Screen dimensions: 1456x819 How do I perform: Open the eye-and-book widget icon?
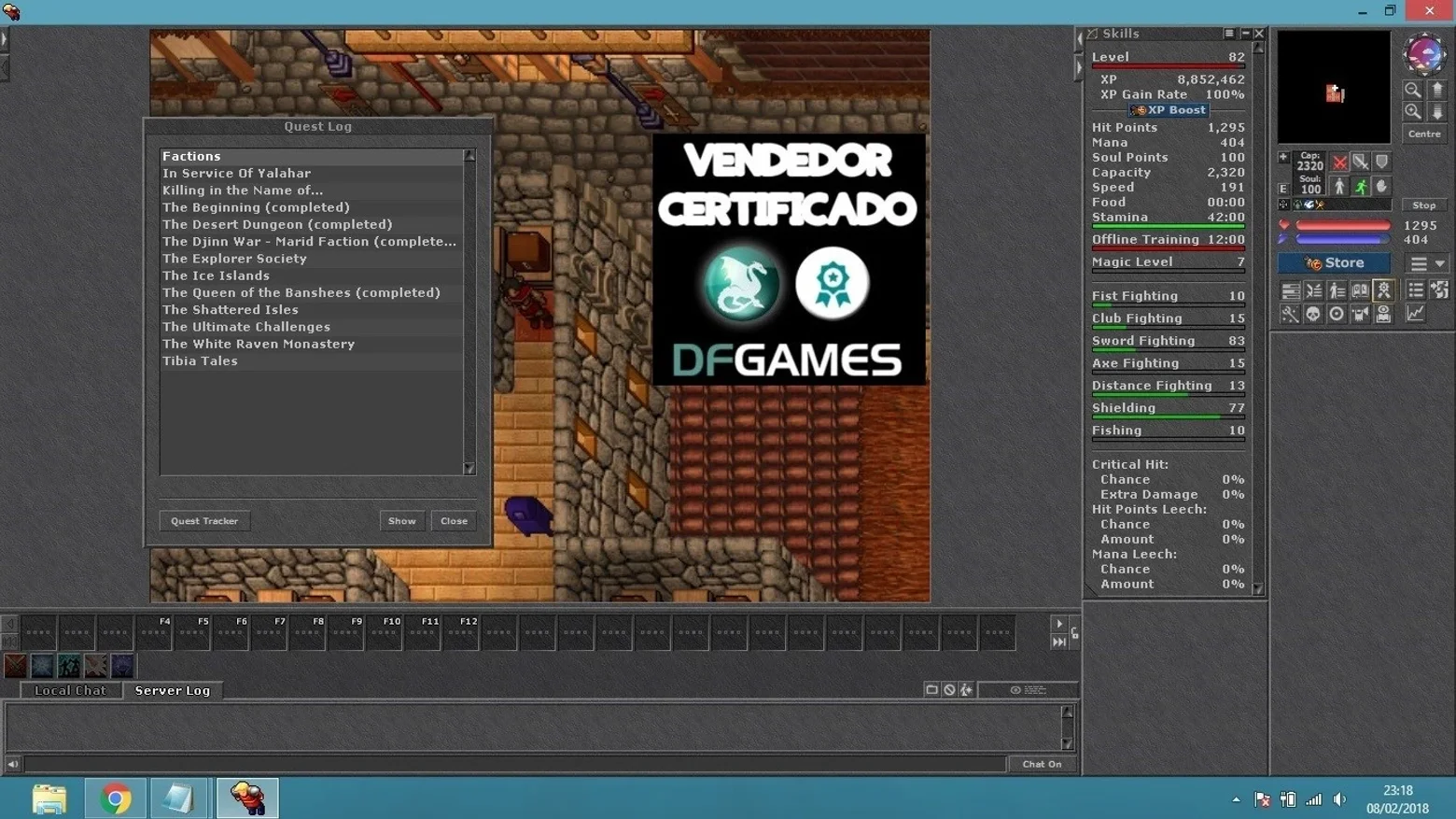click(1383, 315)
